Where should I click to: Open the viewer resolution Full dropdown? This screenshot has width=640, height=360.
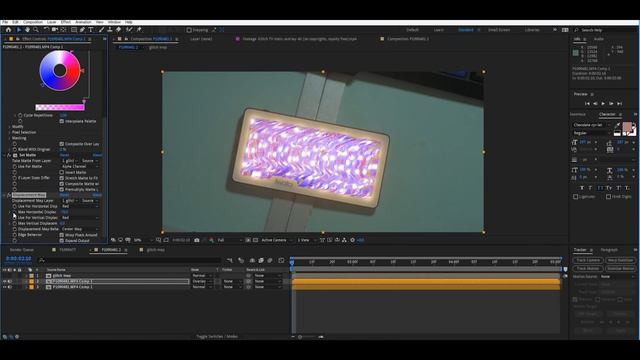coord(229,240)
